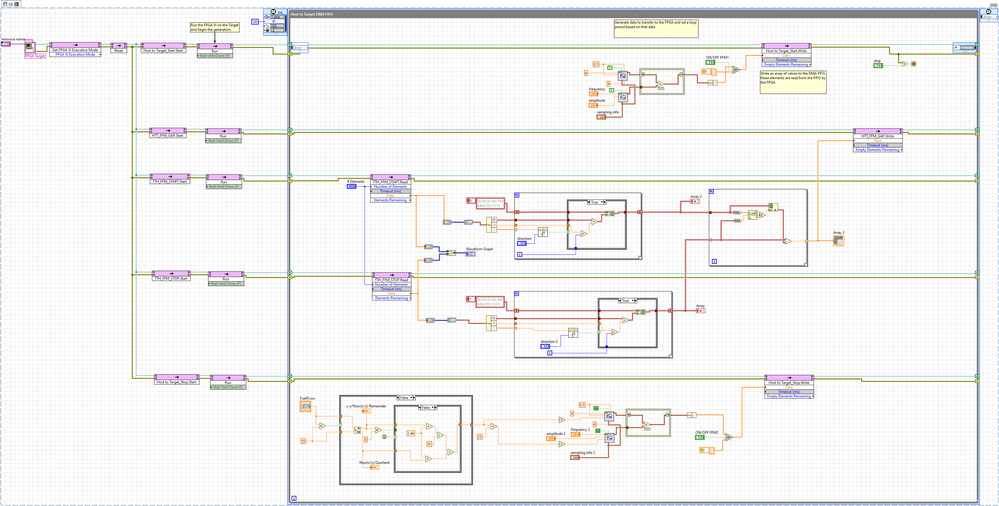Click the Select function next to ON/OFF FPM2
This screenshot has width=999, height=506.
729,437
